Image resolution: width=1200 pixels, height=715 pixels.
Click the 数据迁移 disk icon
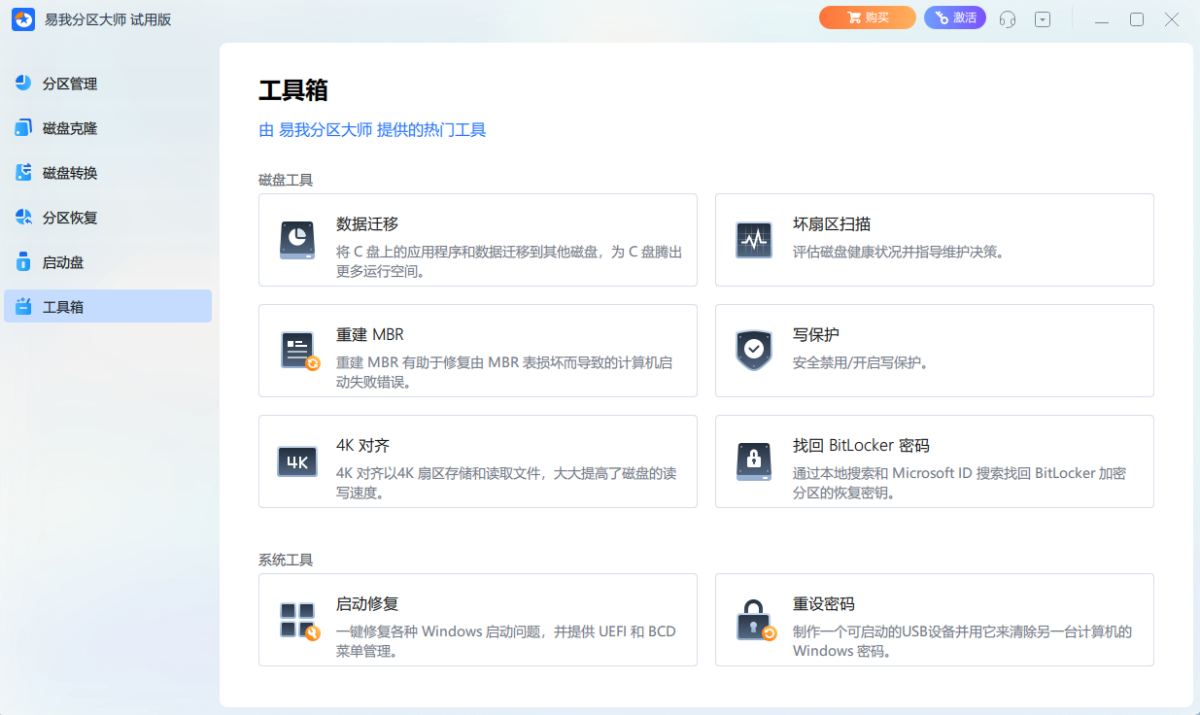pyautogui.click(x=297, y=240)
